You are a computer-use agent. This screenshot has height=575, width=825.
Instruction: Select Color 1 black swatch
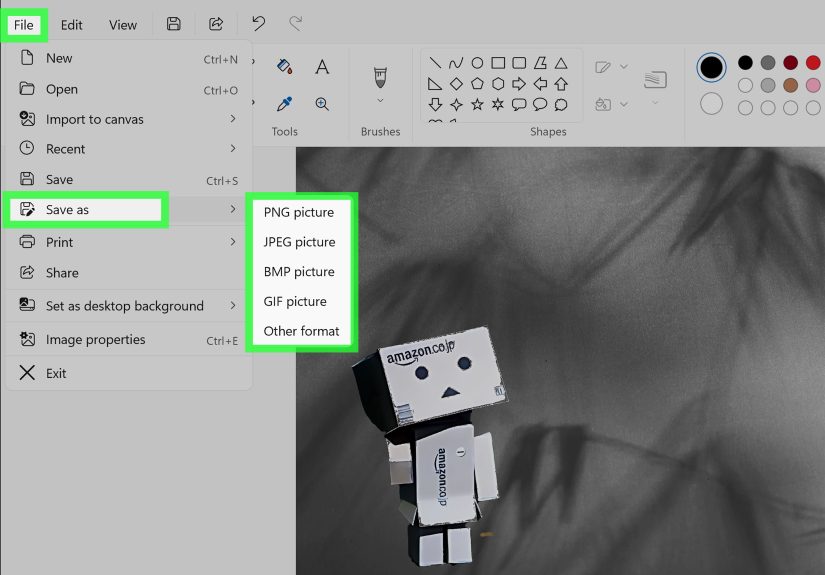coord(711,67)
